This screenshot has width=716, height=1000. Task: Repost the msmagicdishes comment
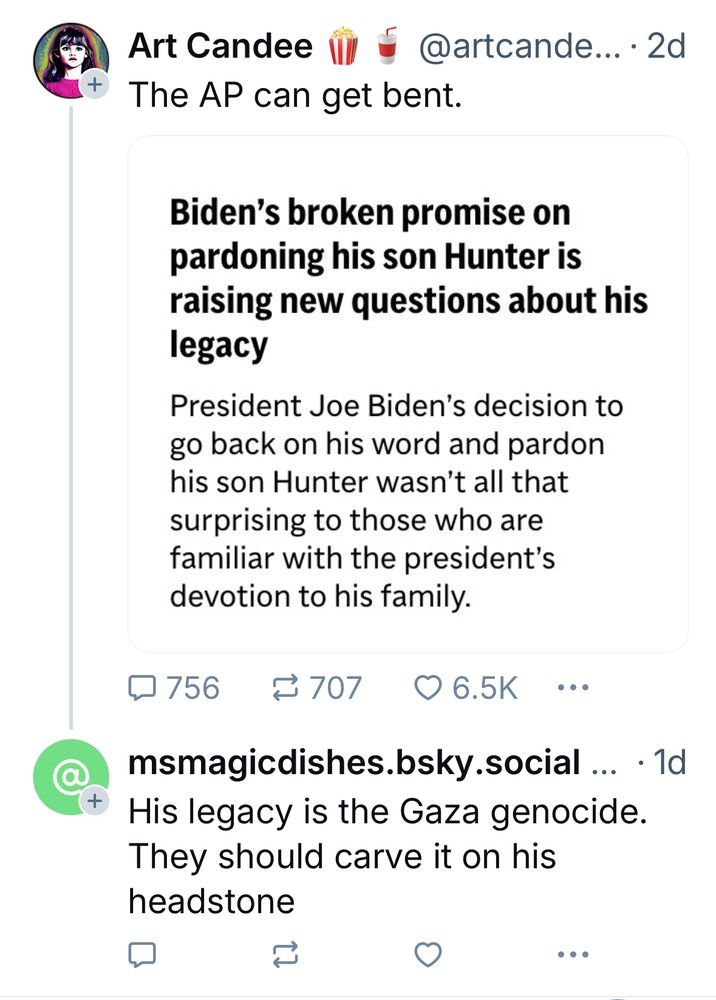tap(285, 955)
